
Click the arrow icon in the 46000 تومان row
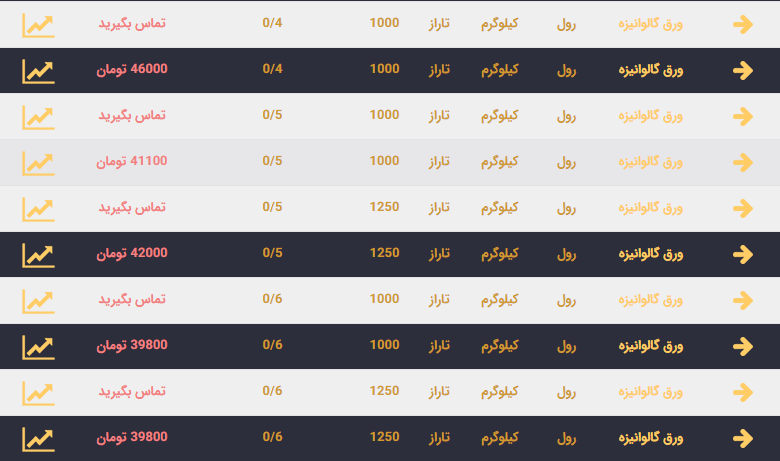click(742, 71)
